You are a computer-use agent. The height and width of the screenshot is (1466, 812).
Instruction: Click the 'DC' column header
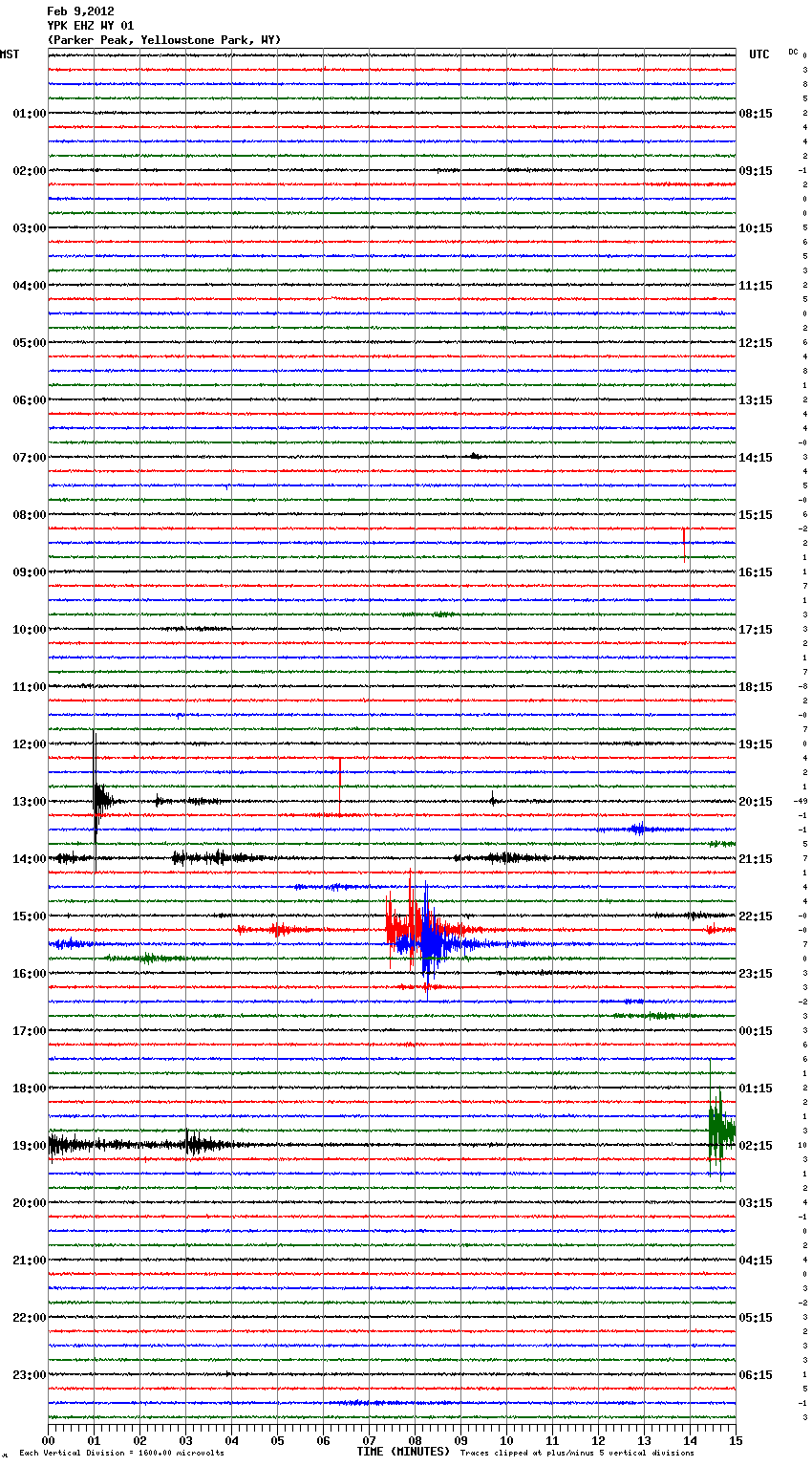coord(793,51)
